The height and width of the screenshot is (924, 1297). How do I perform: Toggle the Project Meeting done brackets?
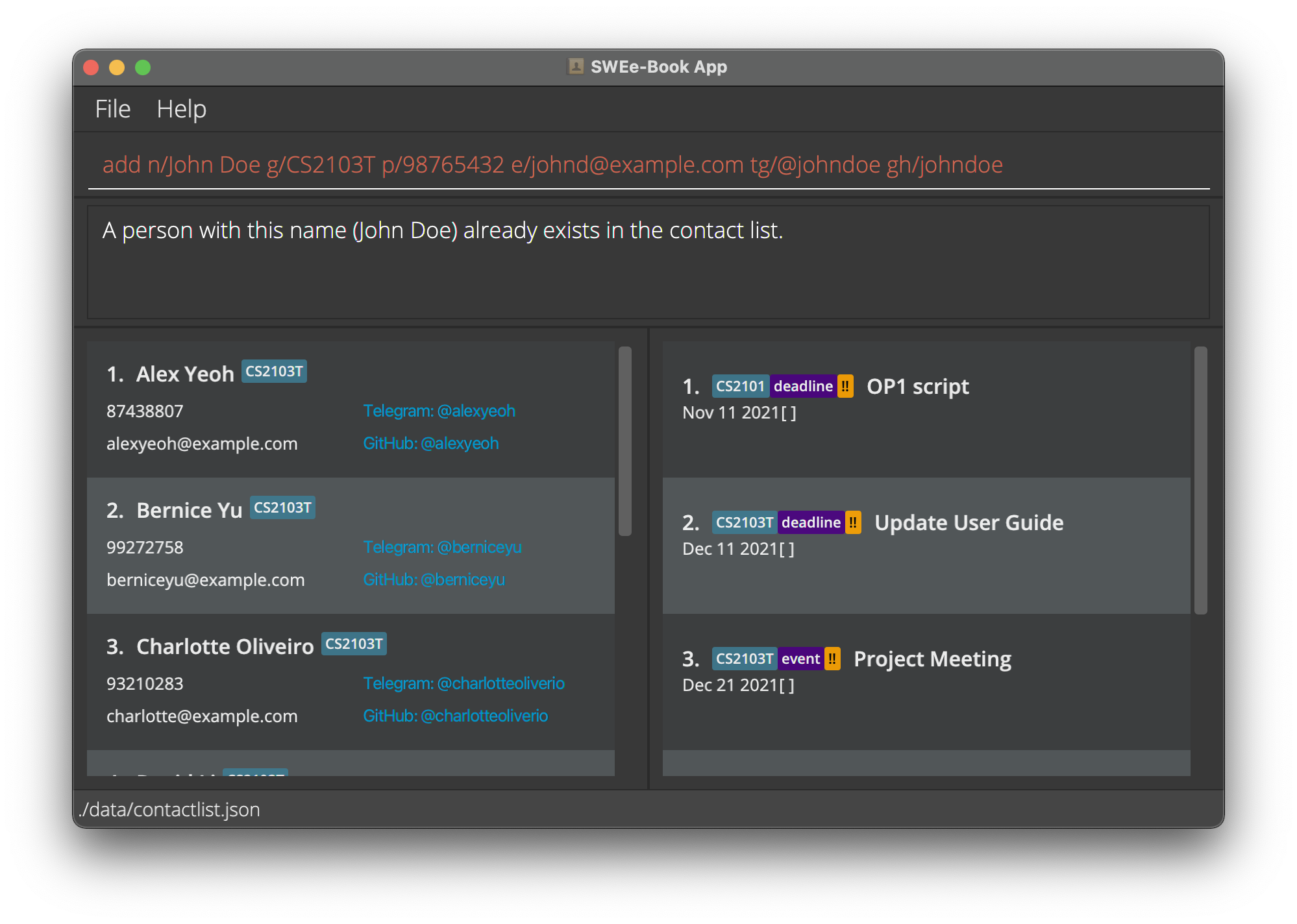(787, 686)
